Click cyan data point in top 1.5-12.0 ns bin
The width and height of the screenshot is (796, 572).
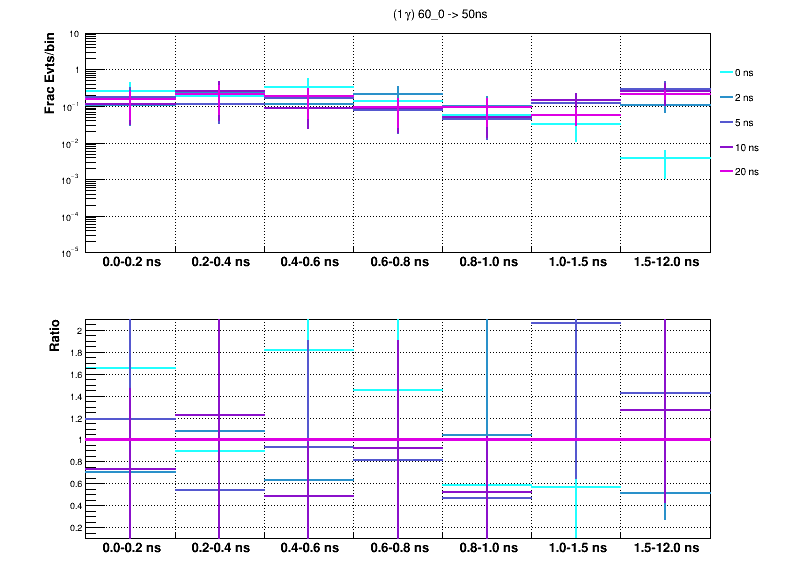click(x=665, y=158)
